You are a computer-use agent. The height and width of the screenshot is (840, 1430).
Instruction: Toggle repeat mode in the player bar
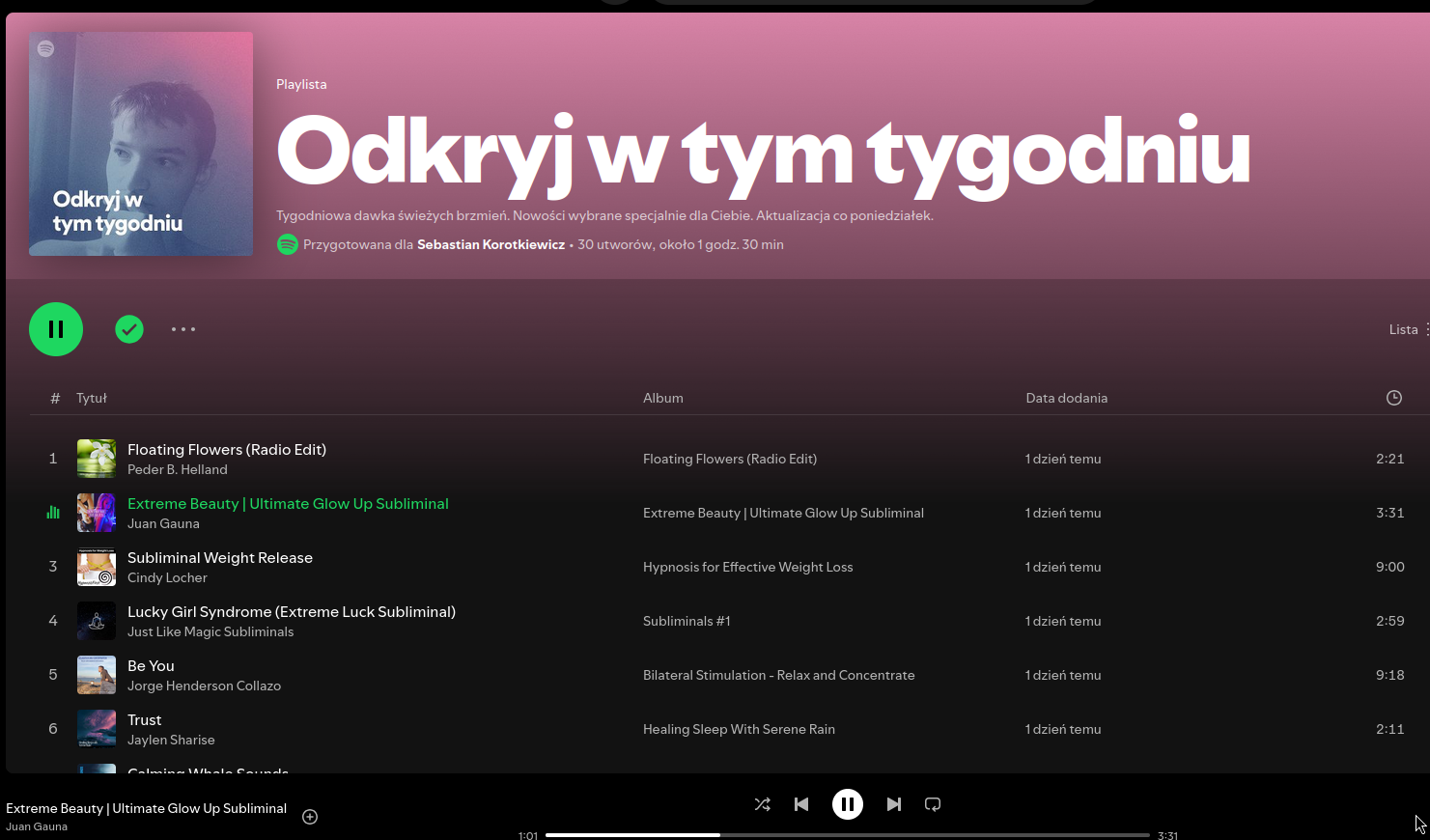933,804
